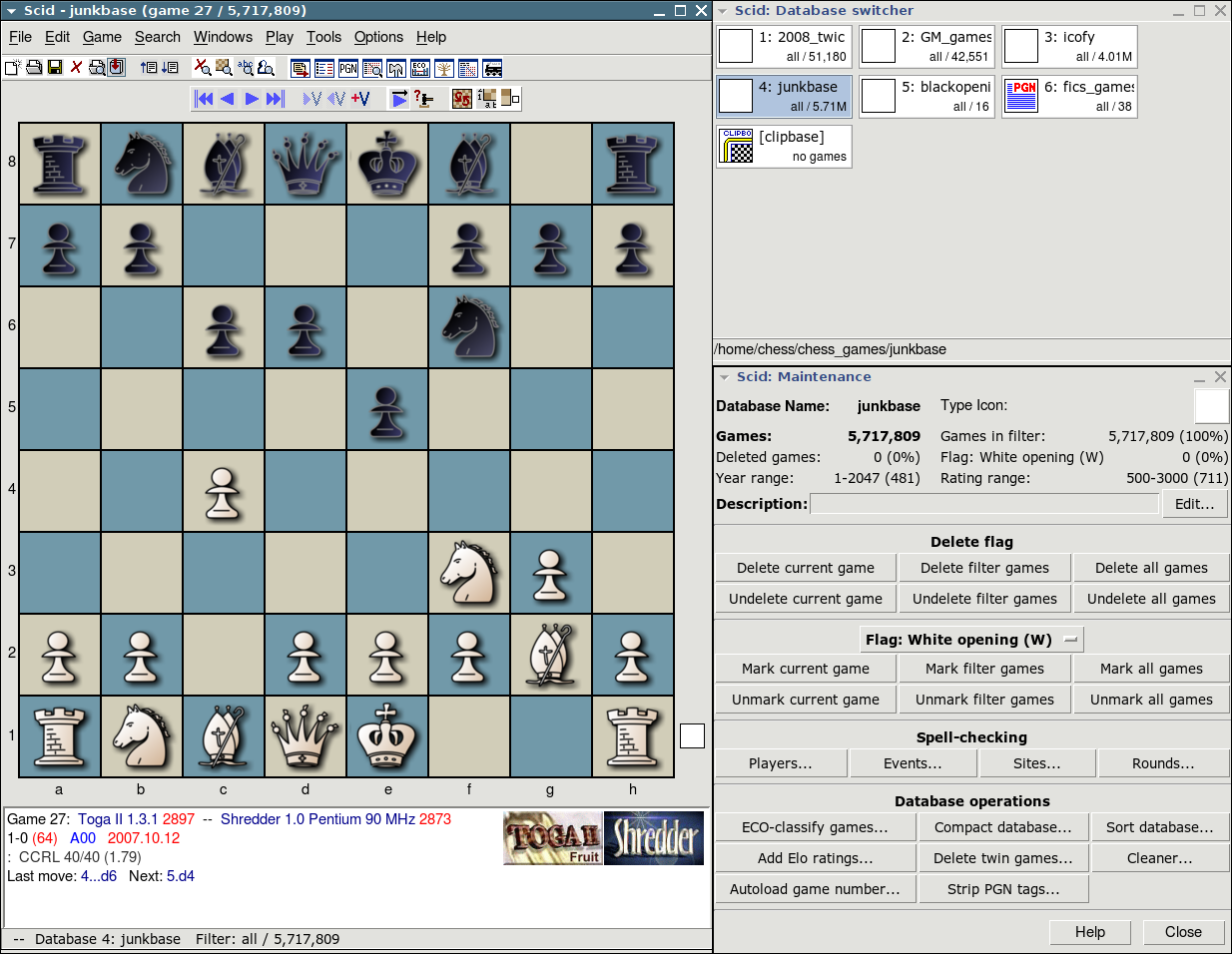The image size is (1232, 954).
Task: Click the Description text field
Action: [984, 504]
